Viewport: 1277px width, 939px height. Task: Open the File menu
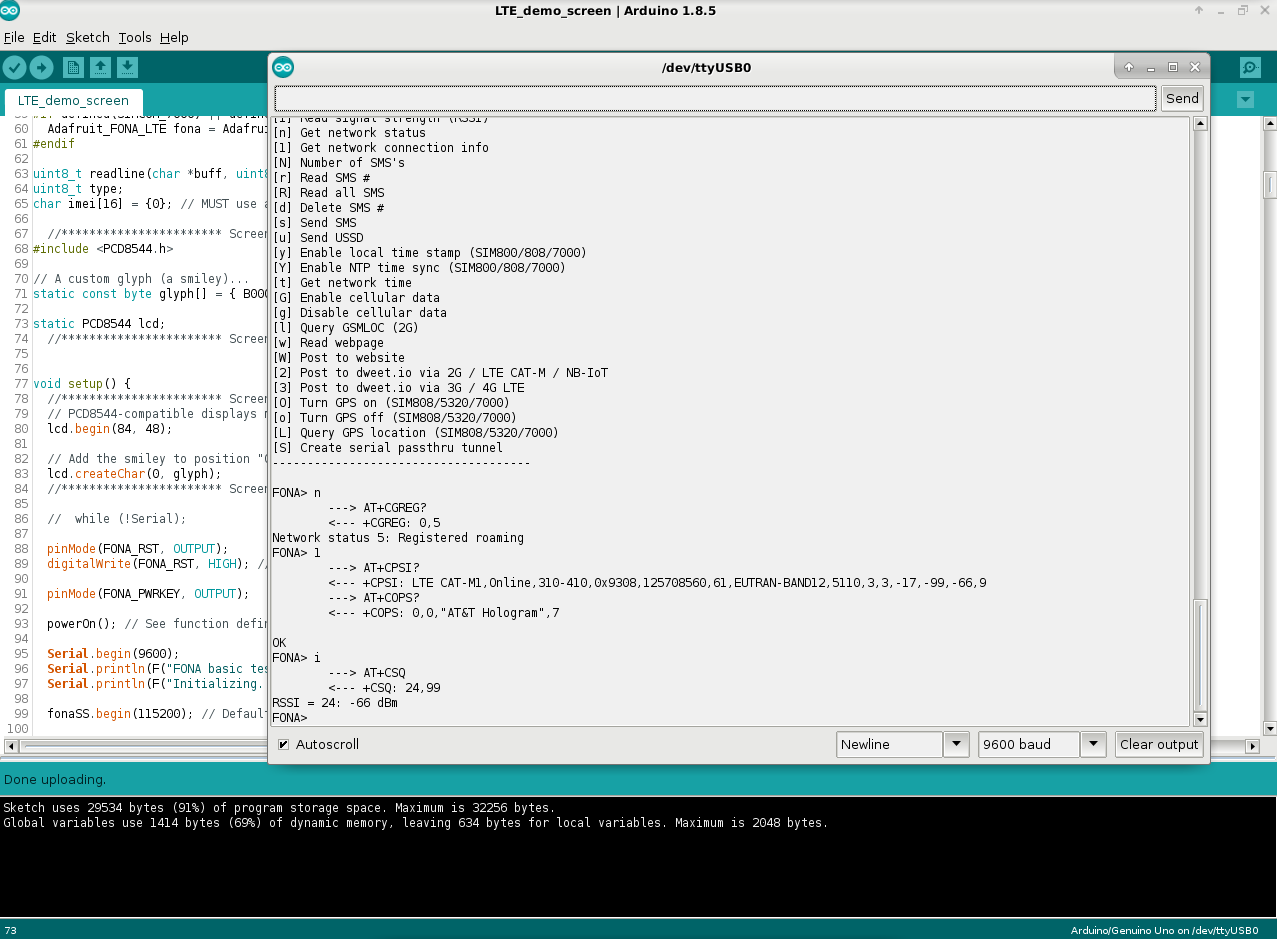pyautogui.click(x=14, y=37)
